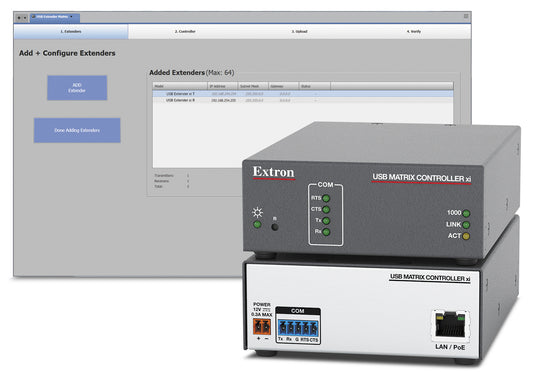
Task: Select the USB Extender xi R row
Action: click(x=303, y=100)
